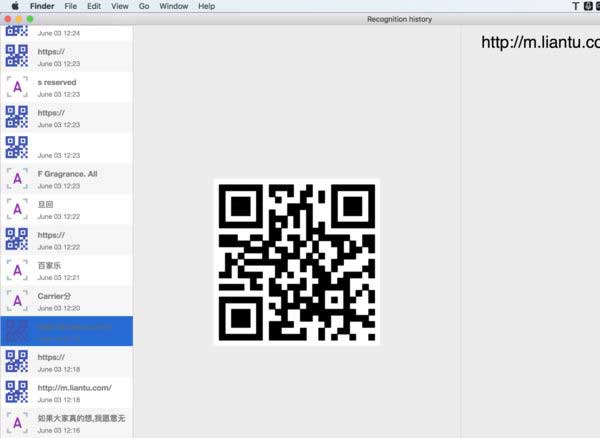Click the highlighted blue row's title text
Viewport: 600px width, 438px height.
tap(75, 327)
